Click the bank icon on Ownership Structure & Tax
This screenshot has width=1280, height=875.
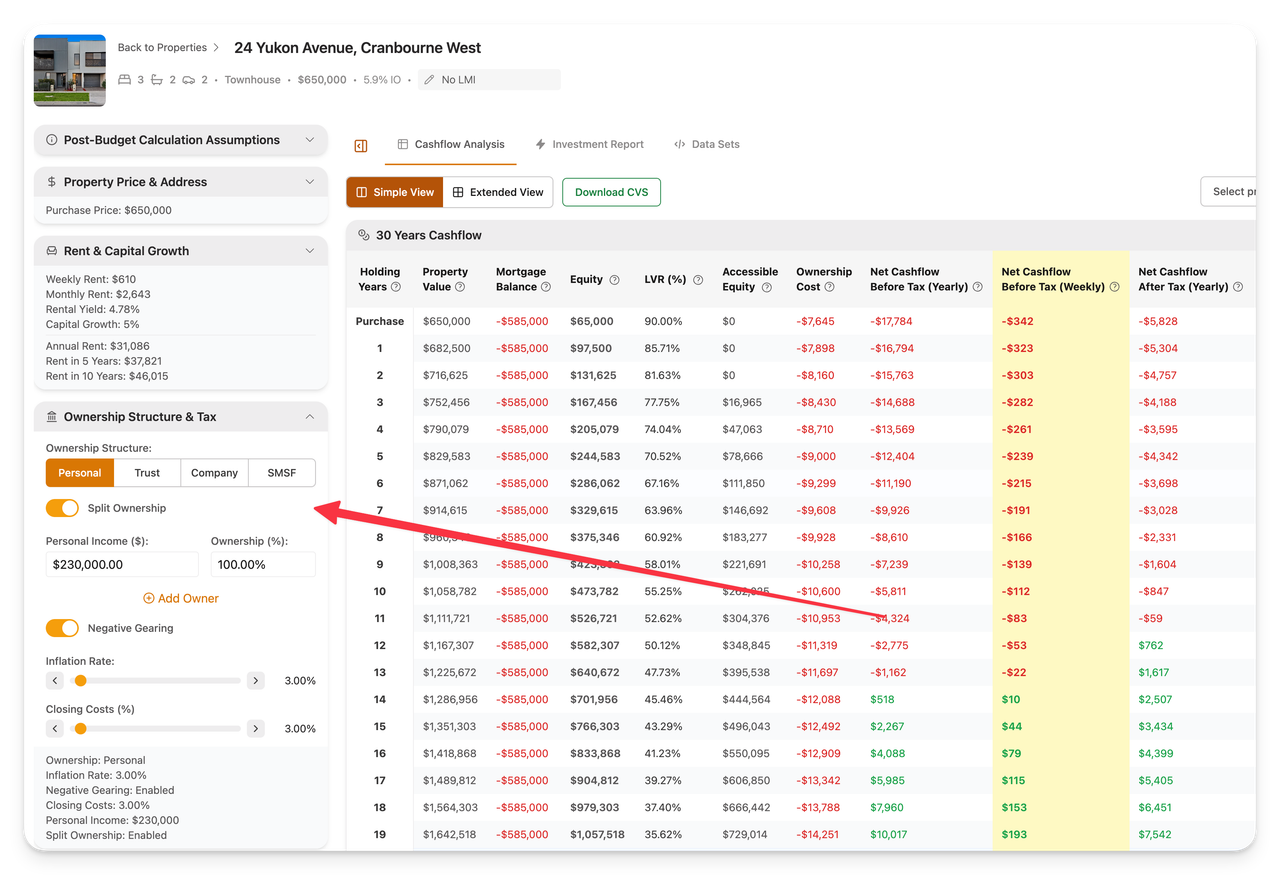(x=52, y=417)
